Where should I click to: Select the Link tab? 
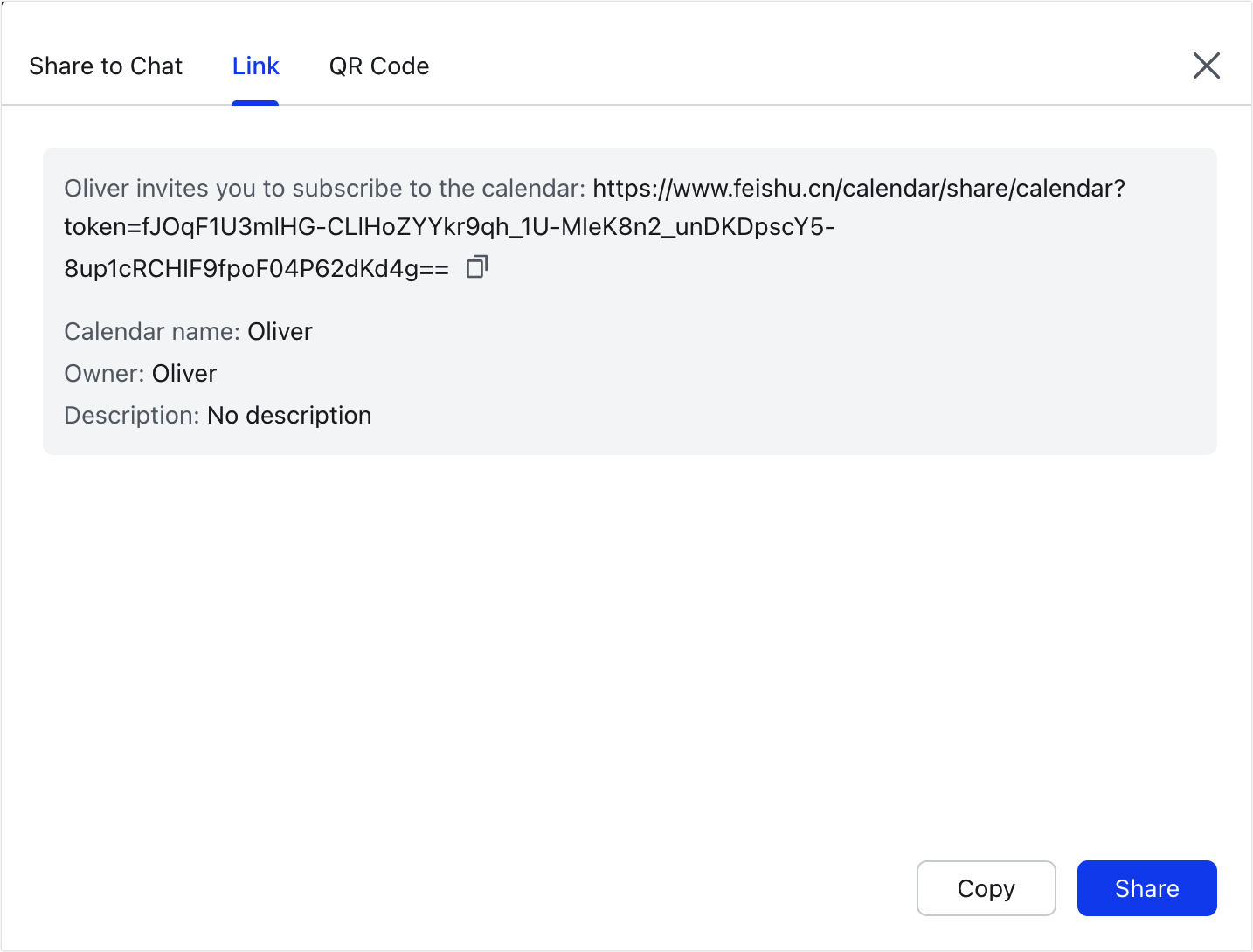[x=255, y=66]
